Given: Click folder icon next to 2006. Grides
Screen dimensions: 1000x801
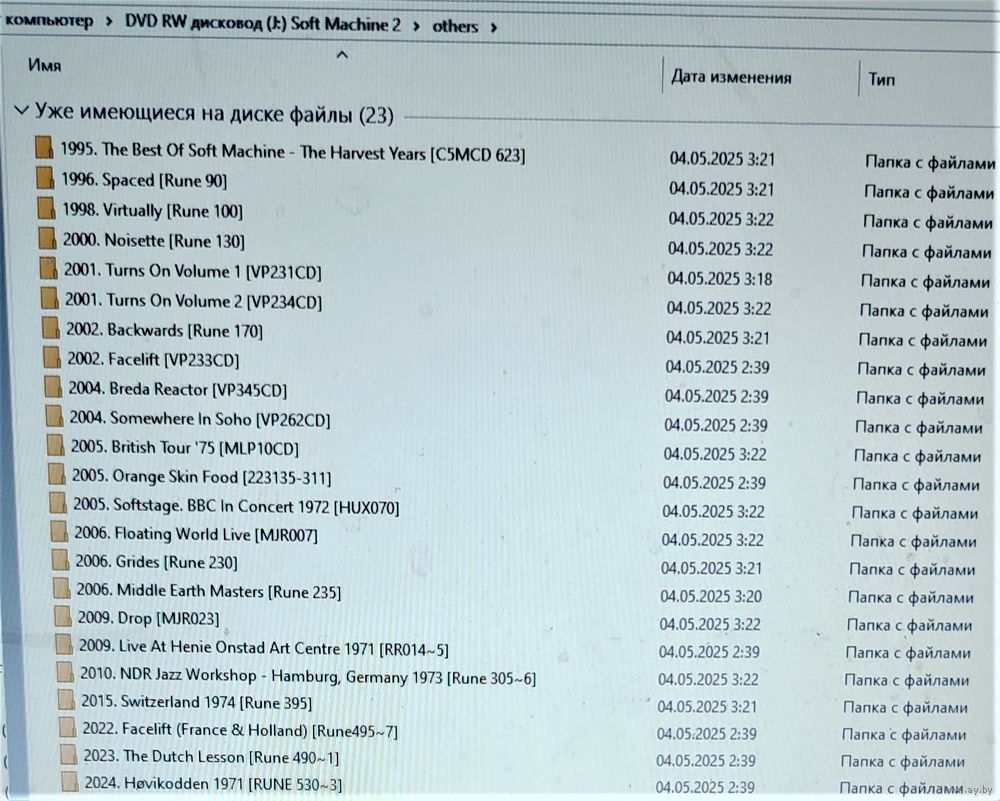Looking at the screenshot, I should [61, 560].
